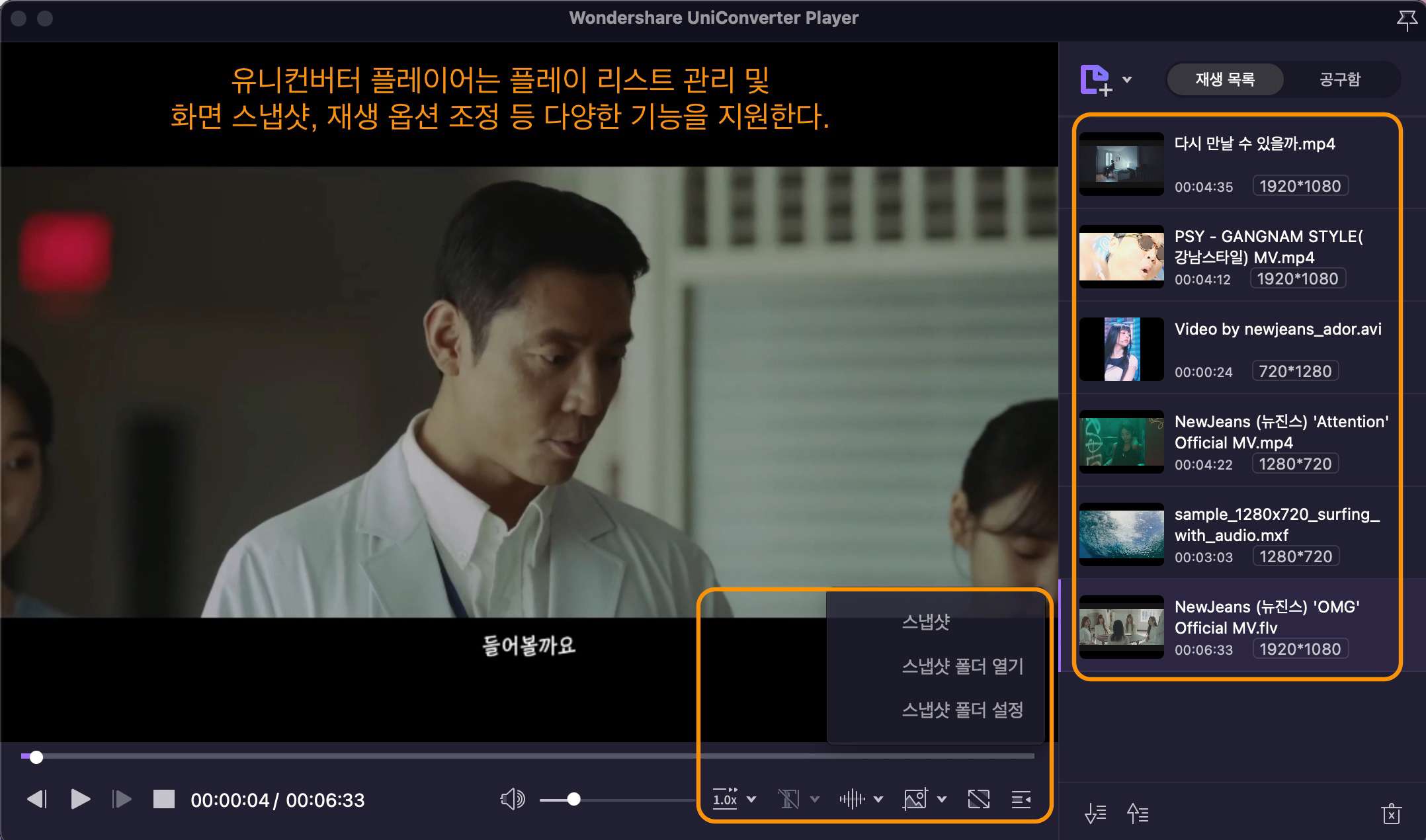Hide the playlist panel icon

pos(1021,799)
